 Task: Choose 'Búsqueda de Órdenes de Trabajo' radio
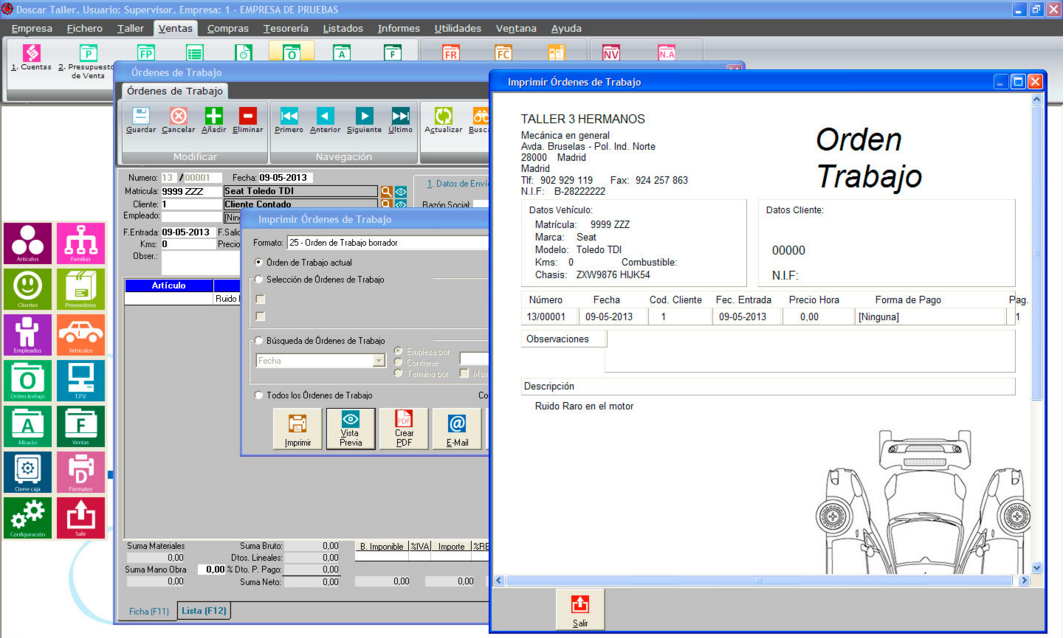(259, 341)
